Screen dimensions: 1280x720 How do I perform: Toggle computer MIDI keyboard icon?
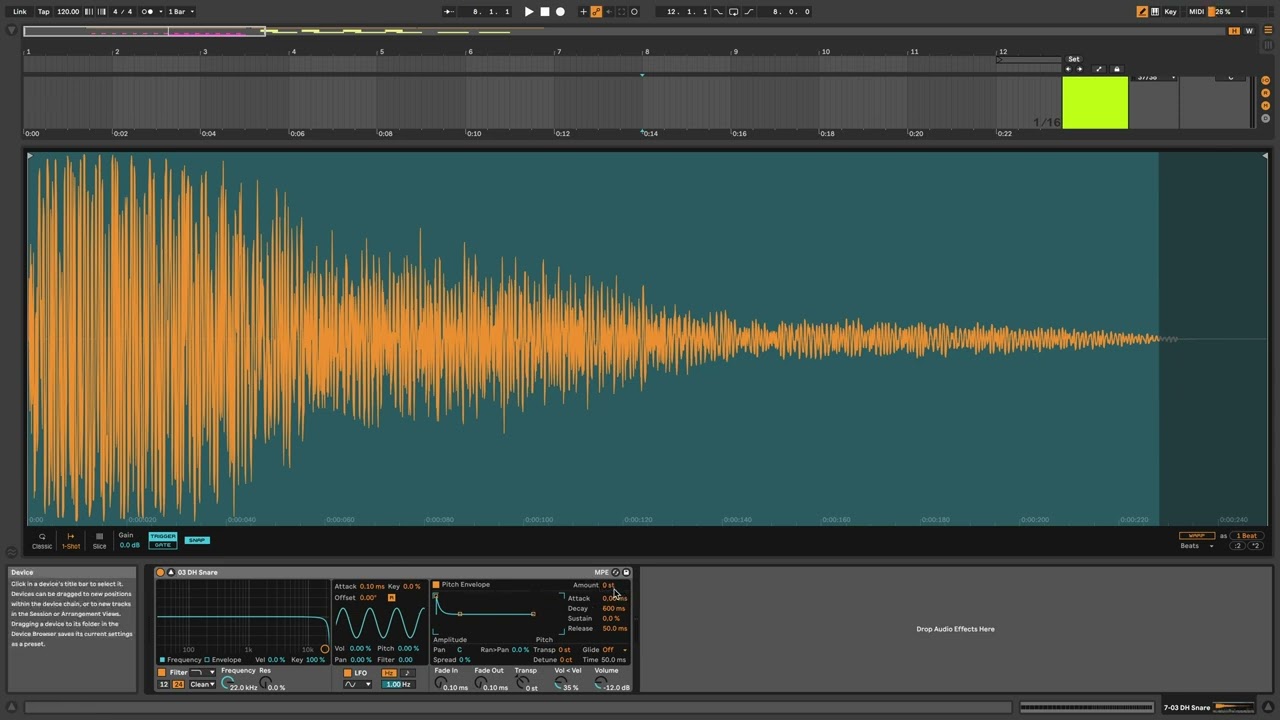coord(1155,12)
